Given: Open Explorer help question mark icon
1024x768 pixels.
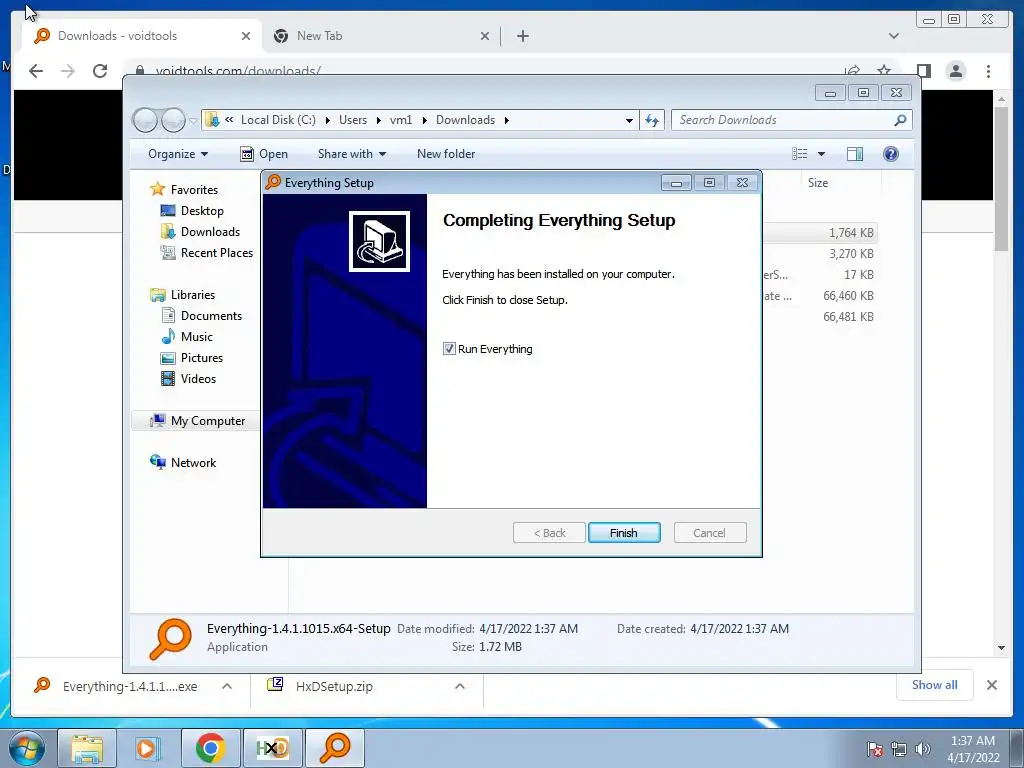Looking at the screenshot, I should (891, 154).
